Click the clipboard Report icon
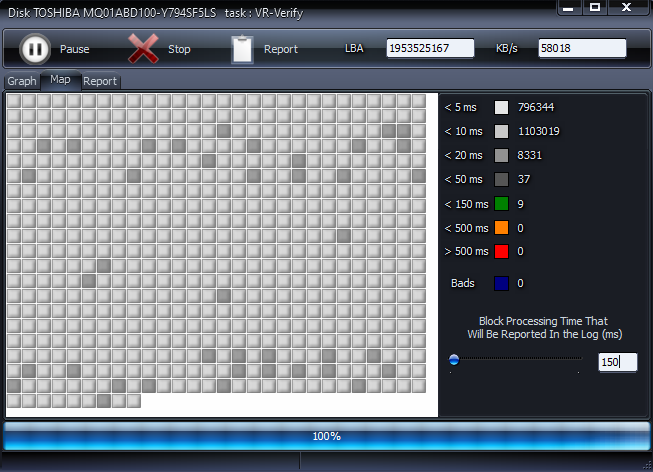Image resolution: width=653 pixels, height=472 pixels. (x=242, y=50)
